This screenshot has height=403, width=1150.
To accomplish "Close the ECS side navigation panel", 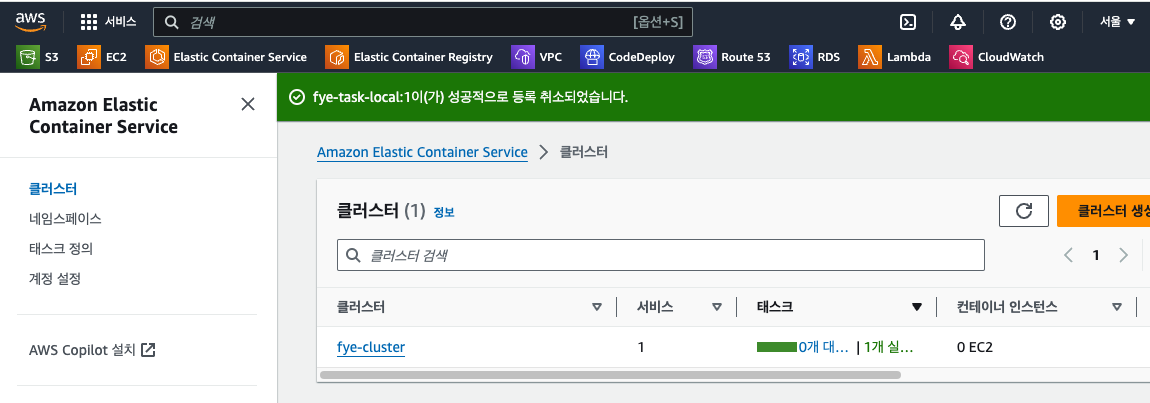I will pyautogui.click(x=248, y=104).
